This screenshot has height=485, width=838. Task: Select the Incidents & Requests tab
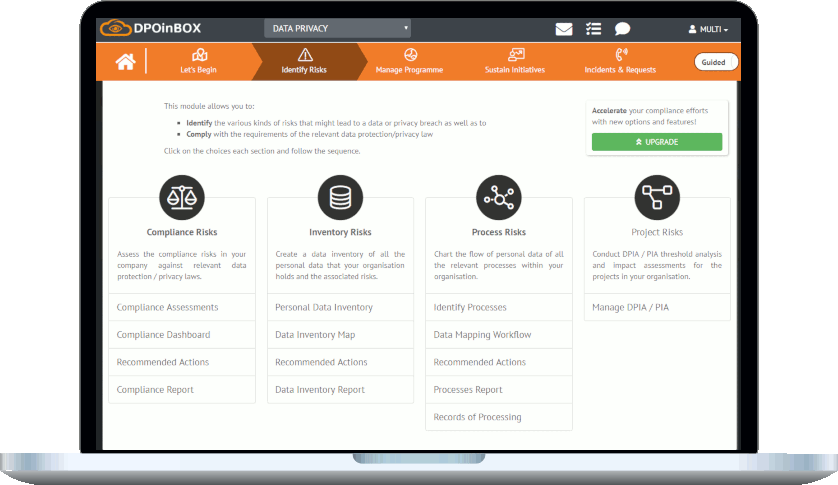(x=621, y=61)
